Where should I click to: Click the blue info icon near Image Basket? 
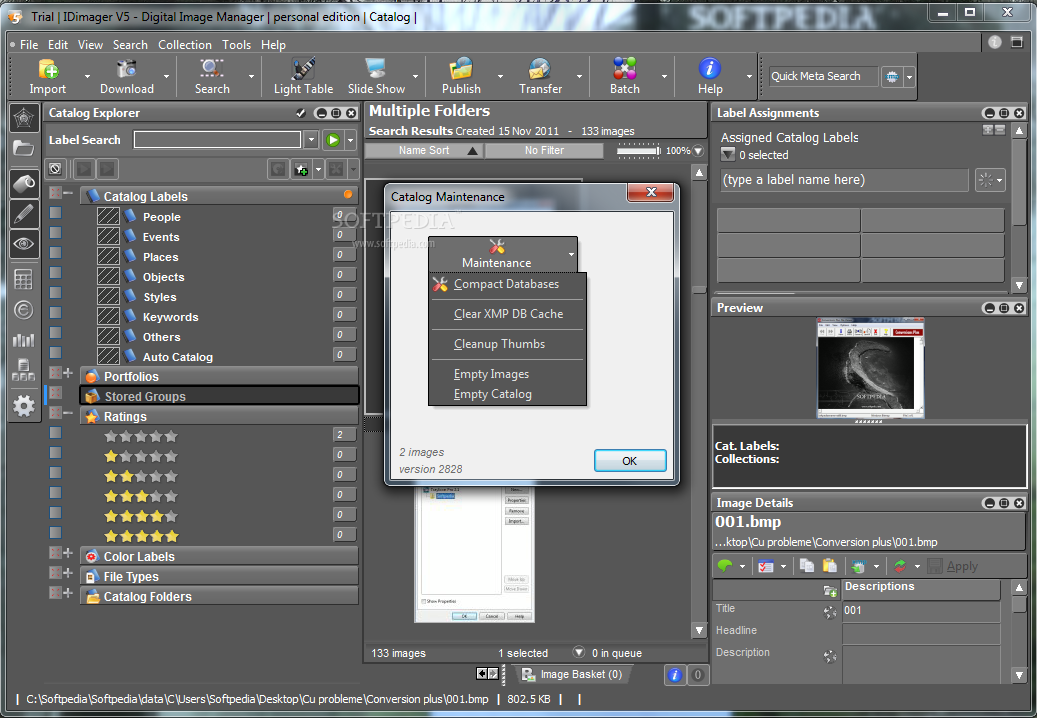674,675
